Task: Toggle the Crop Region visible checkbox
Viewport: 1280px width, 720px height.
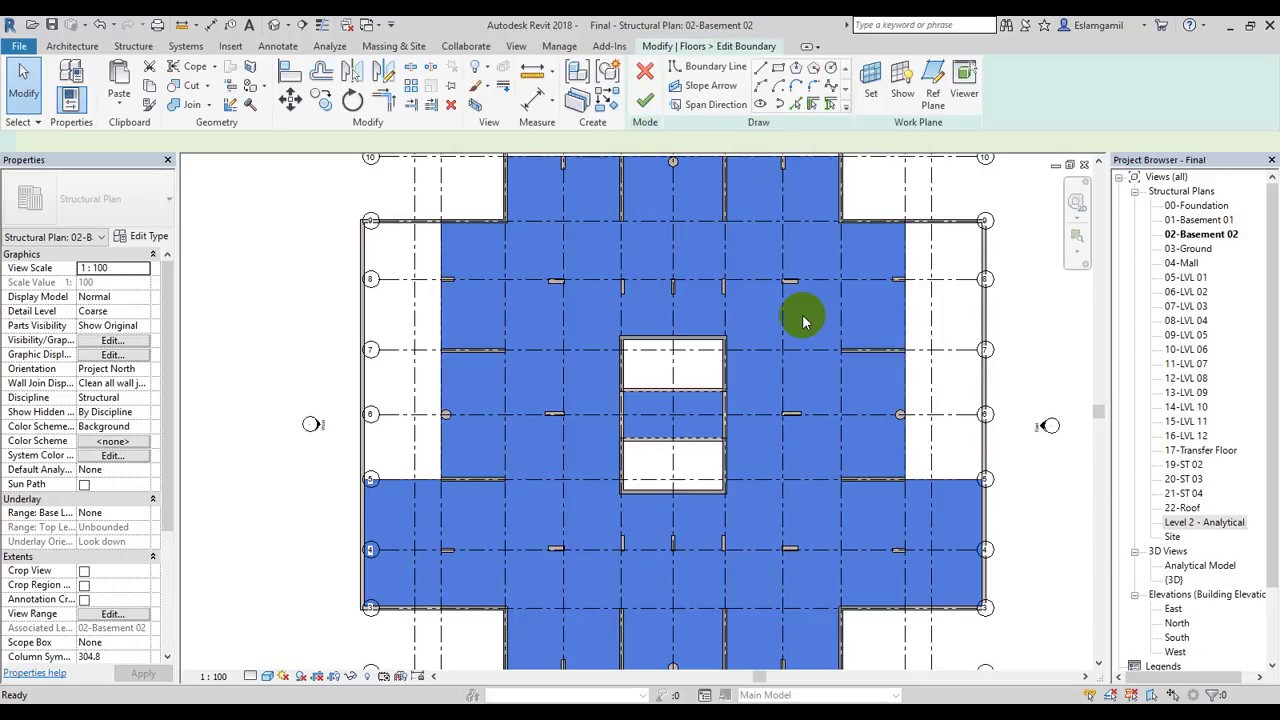Action: click(84, 586)
